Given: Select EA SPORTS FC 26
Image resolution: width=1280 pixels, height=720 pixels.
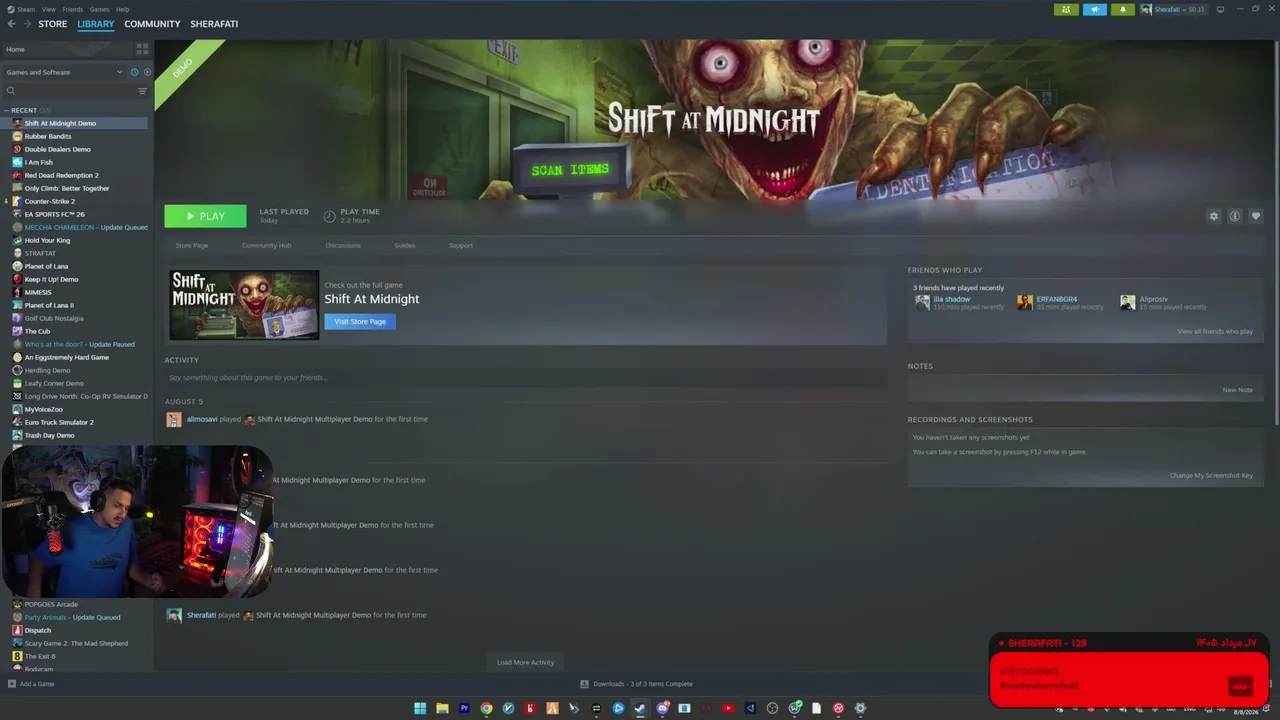Looking at the screenshot, I should pyautogui.click(x=54, y=214).
